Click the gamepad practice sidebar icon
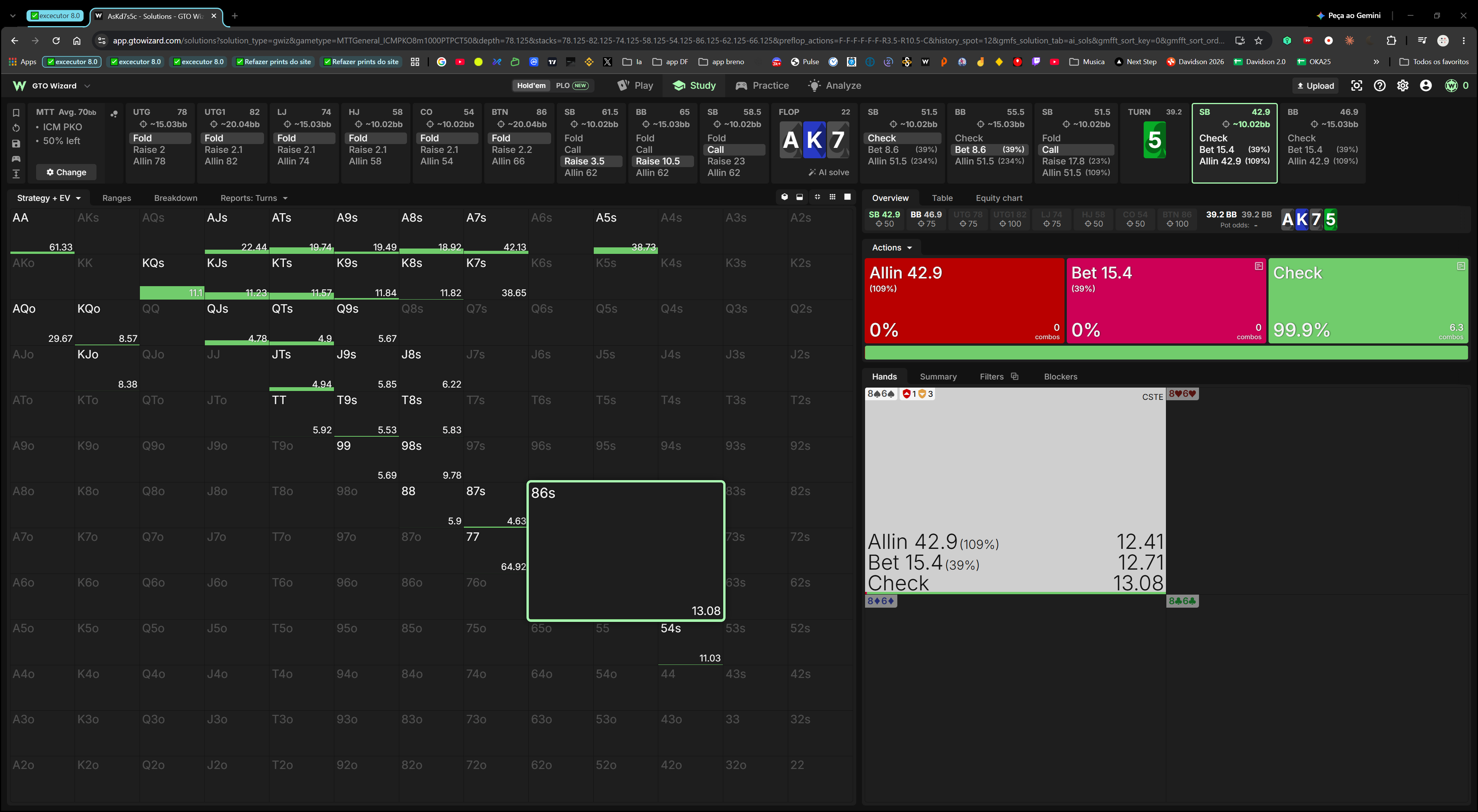The height and width of the screenshot is (812, 1478). click(x=16, y=159)
